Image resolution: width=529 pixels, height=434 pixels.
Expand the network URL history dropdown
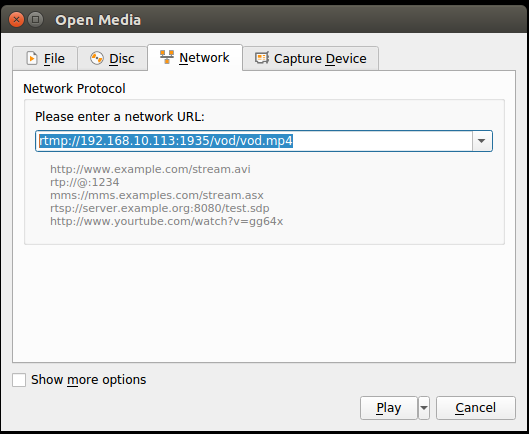pyautogui.click(x=482, y=141)
